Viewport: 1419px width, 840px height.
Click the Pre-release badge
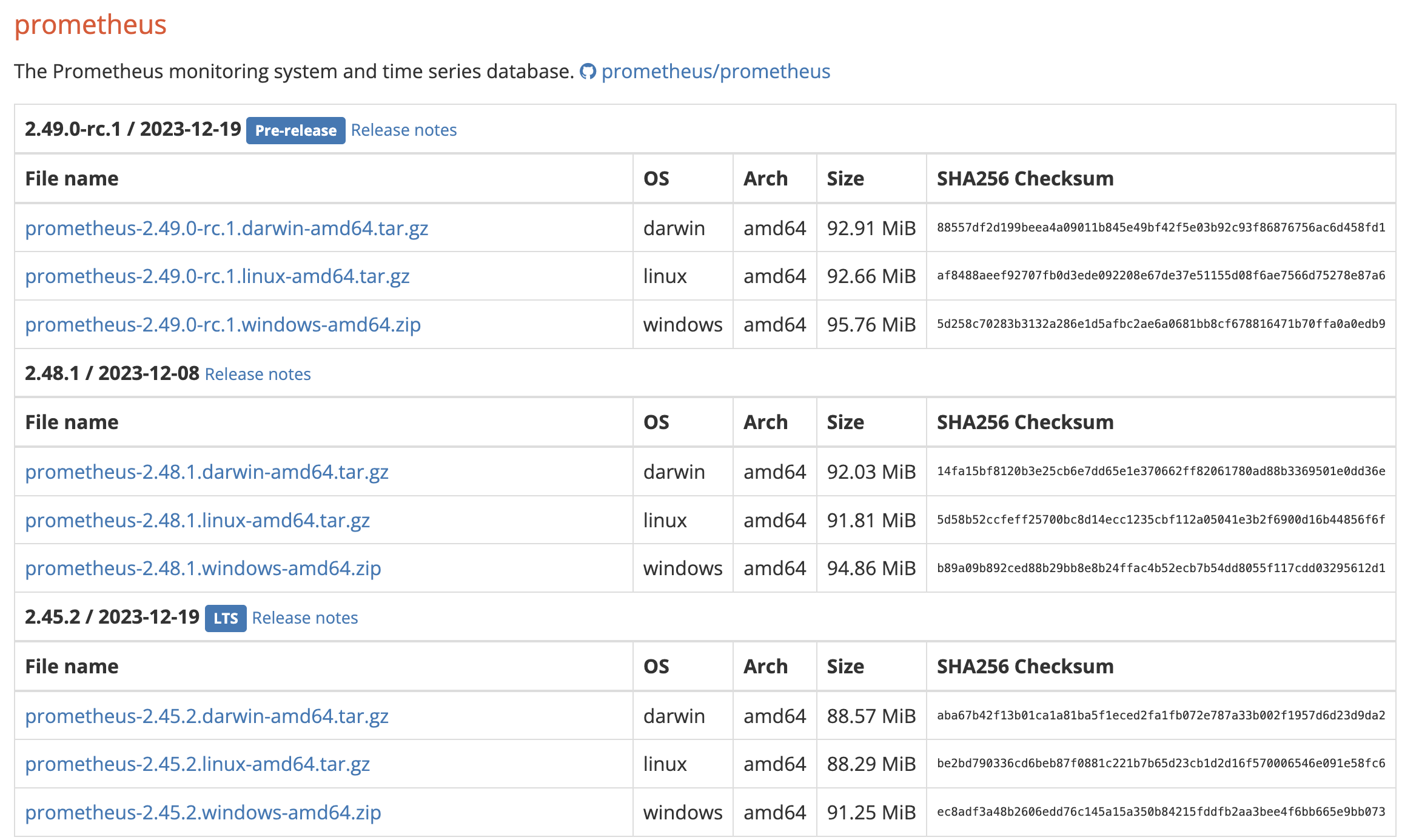coord(295,130)
